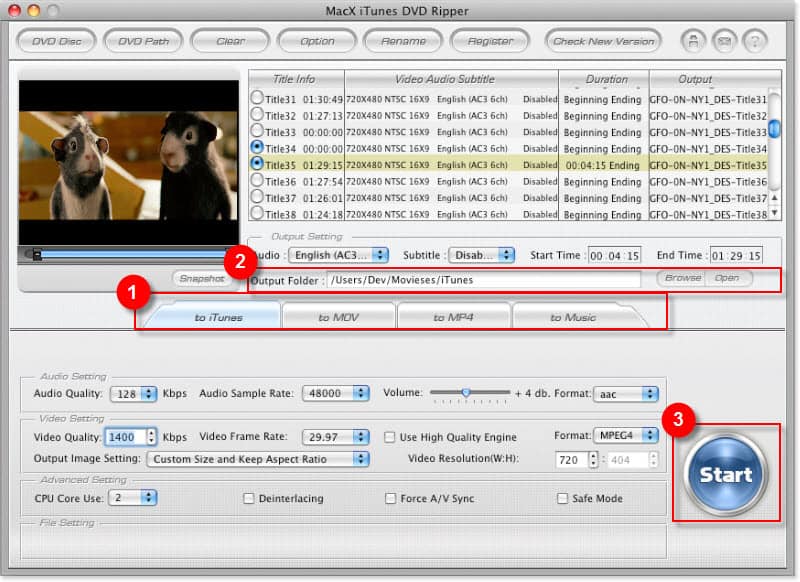Browse for an output folder
The image size is (800, 582).
(x=681, y=279)
